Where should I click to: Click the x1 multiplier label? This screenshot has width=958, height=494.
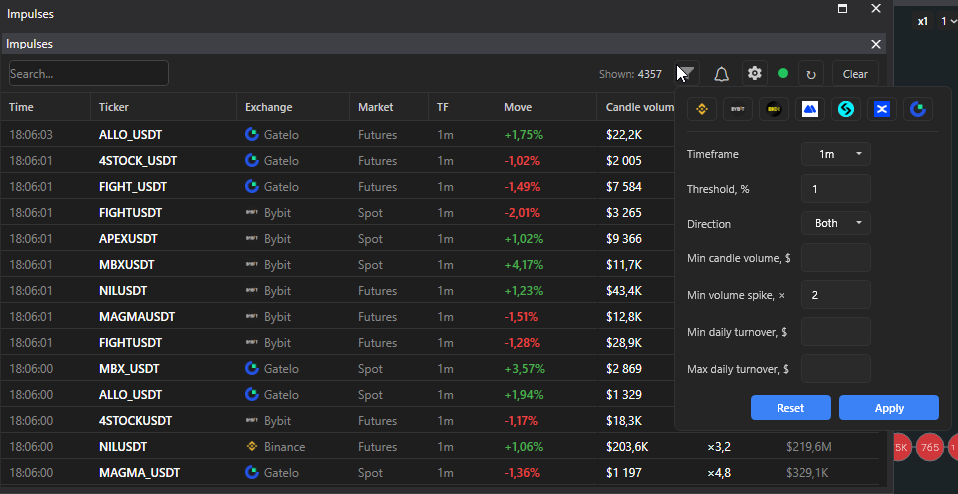point(923,21)
